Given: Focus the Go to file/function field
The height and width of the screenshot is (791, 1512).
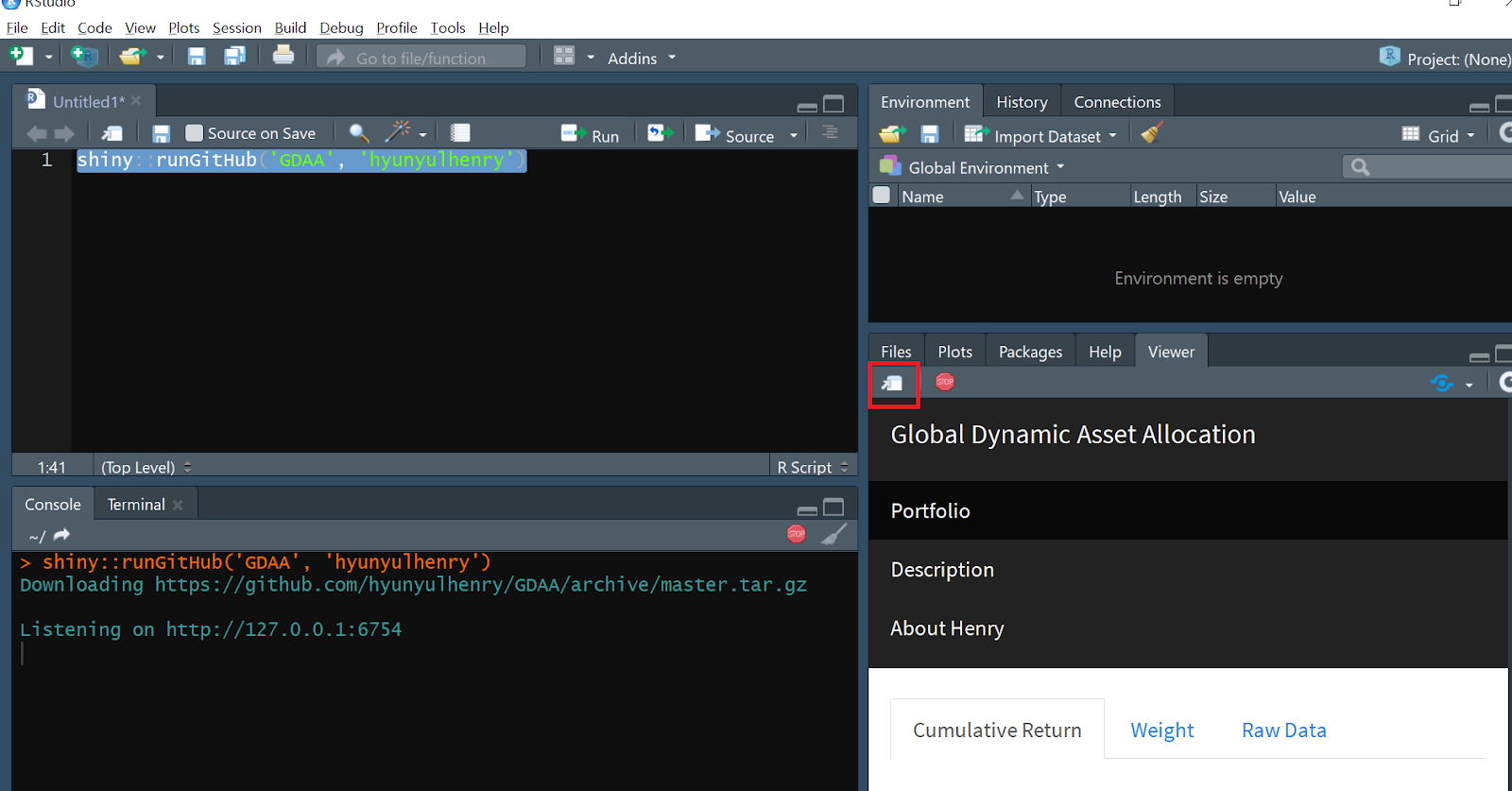Looking at the screenshot, I should point(421,58).
